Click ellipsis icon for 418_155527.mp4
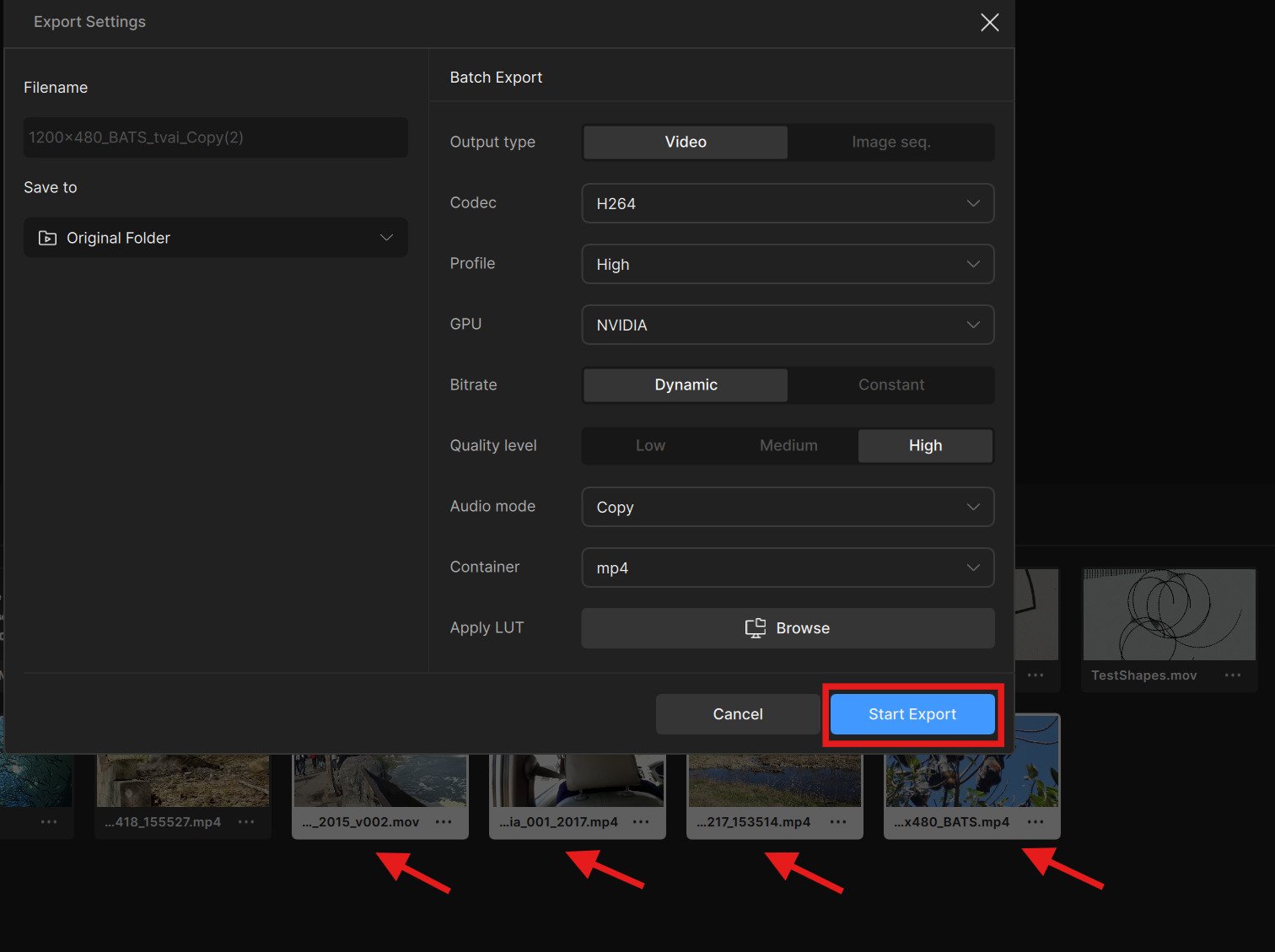Image resolution: width=1275 pixels, height=952 pixels. point(246,822)
